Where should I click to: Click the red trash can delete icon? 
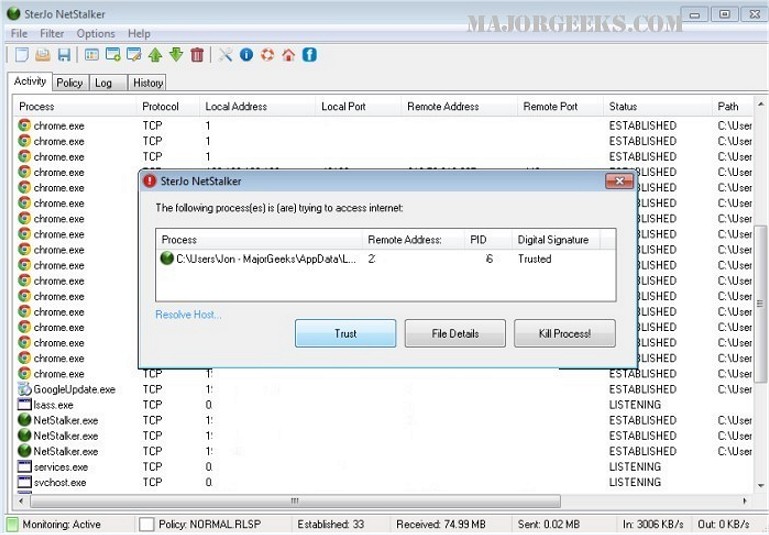pyautogui.click(x=197, y=54)
